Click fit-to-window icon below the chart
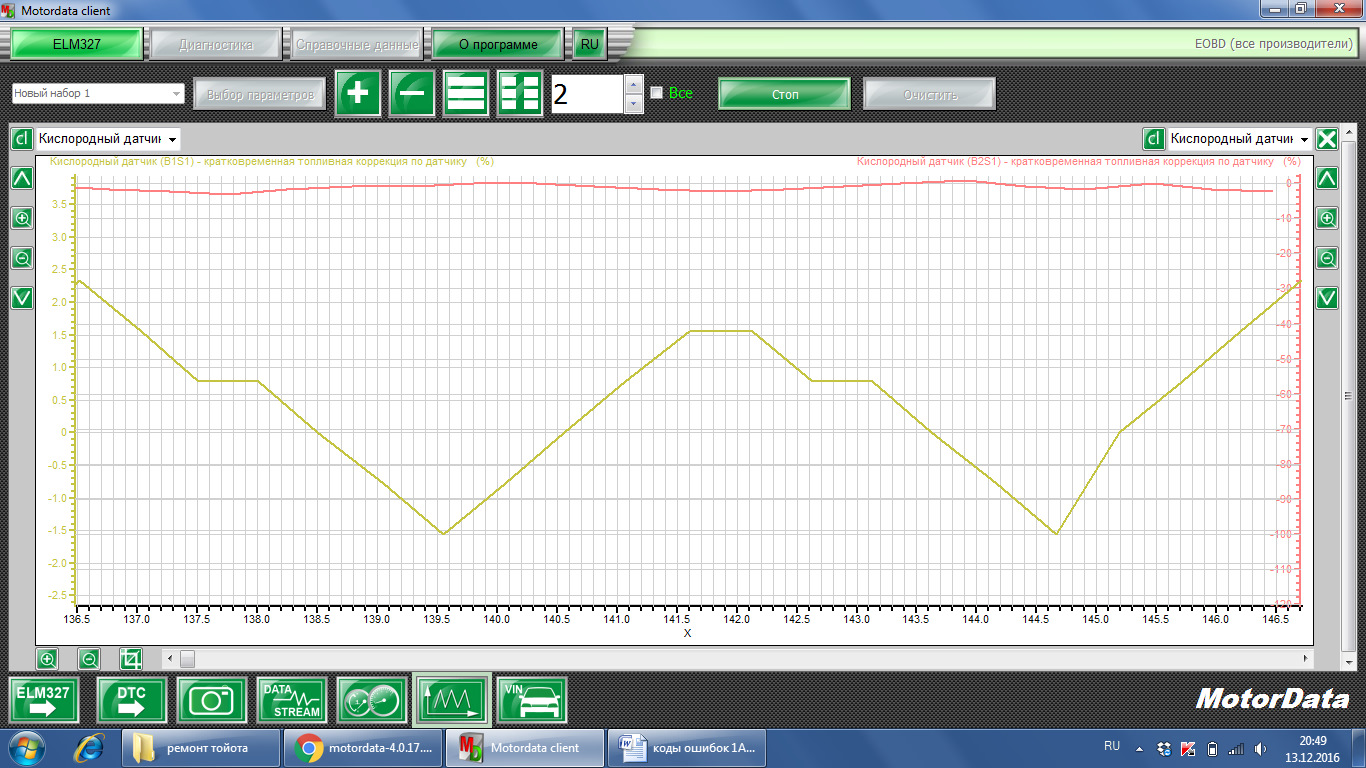The width and height of the screenshot is (1366, 768). (131, 659)
